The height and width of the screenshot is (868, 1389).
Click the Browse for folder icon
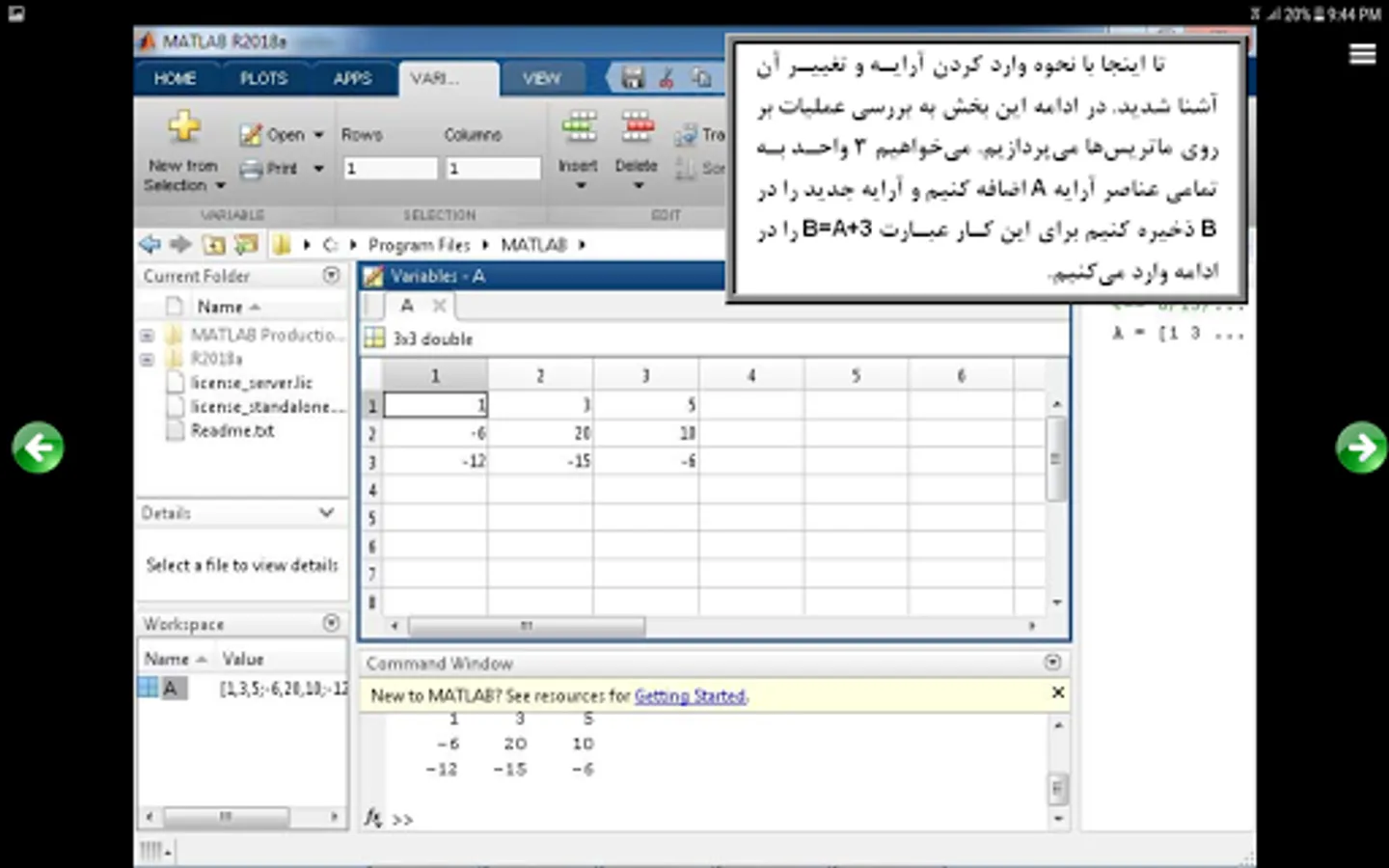pos(246,245)
